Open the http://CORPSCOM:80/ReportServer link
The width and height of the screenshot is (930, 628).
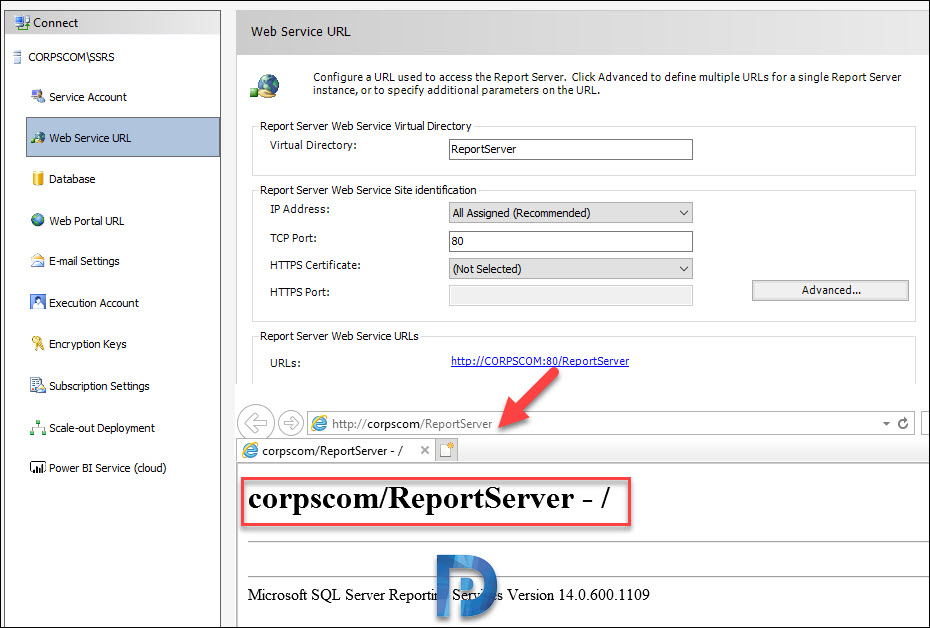[x=540, y=361]
